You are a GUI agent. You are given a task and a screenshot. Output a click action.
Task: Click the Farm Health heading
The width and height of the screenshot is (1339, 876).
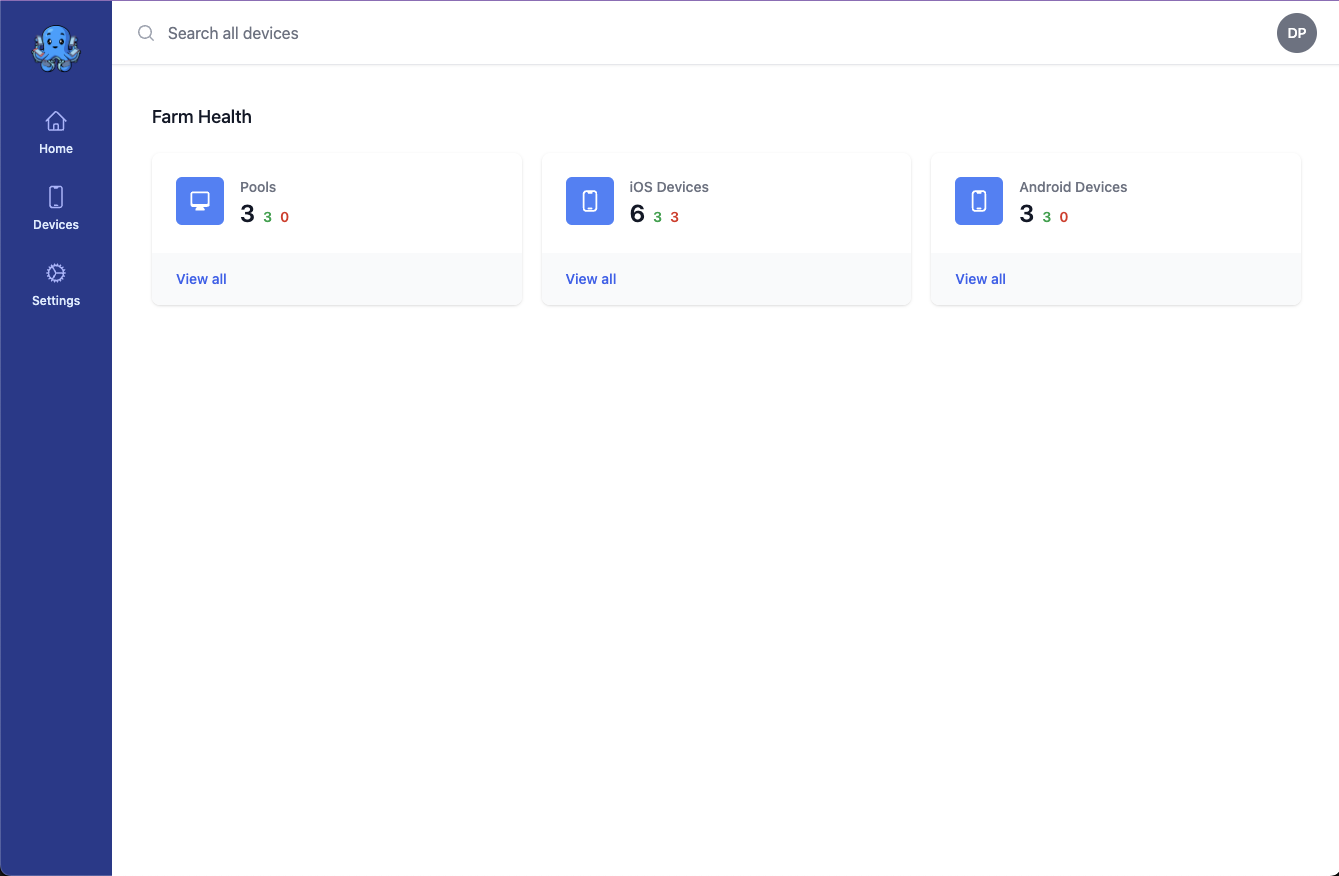pos(202,116)
